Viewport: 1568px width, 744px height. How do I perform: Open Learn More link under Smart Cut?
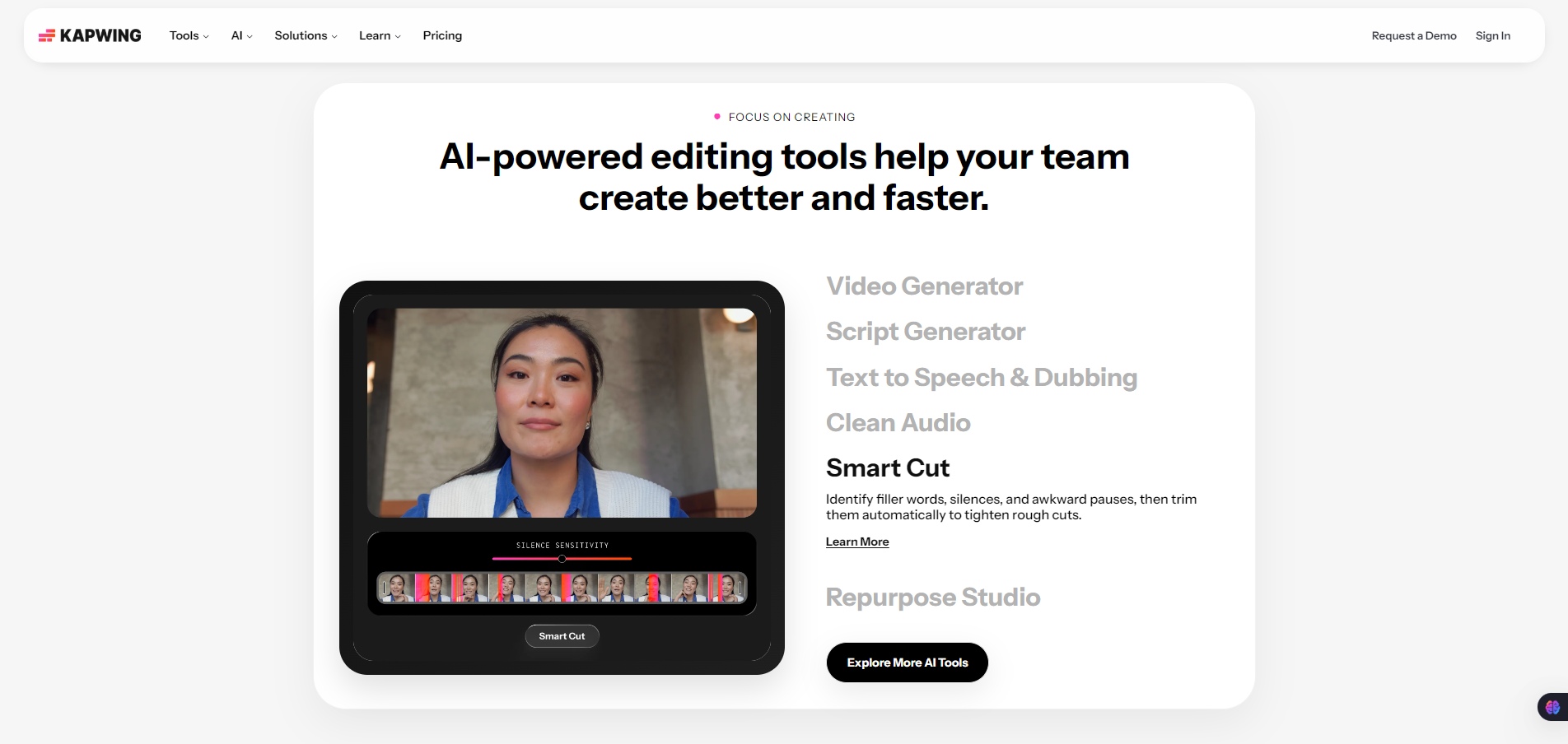pos(857,542)
